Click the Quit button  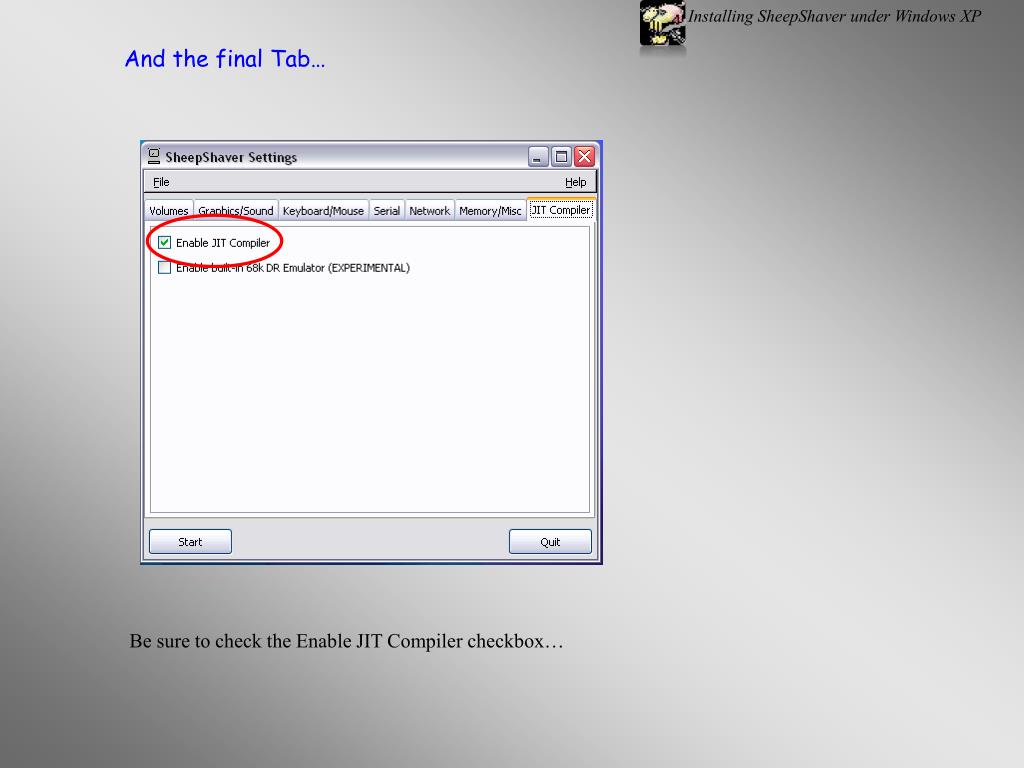tap(550, 541)
